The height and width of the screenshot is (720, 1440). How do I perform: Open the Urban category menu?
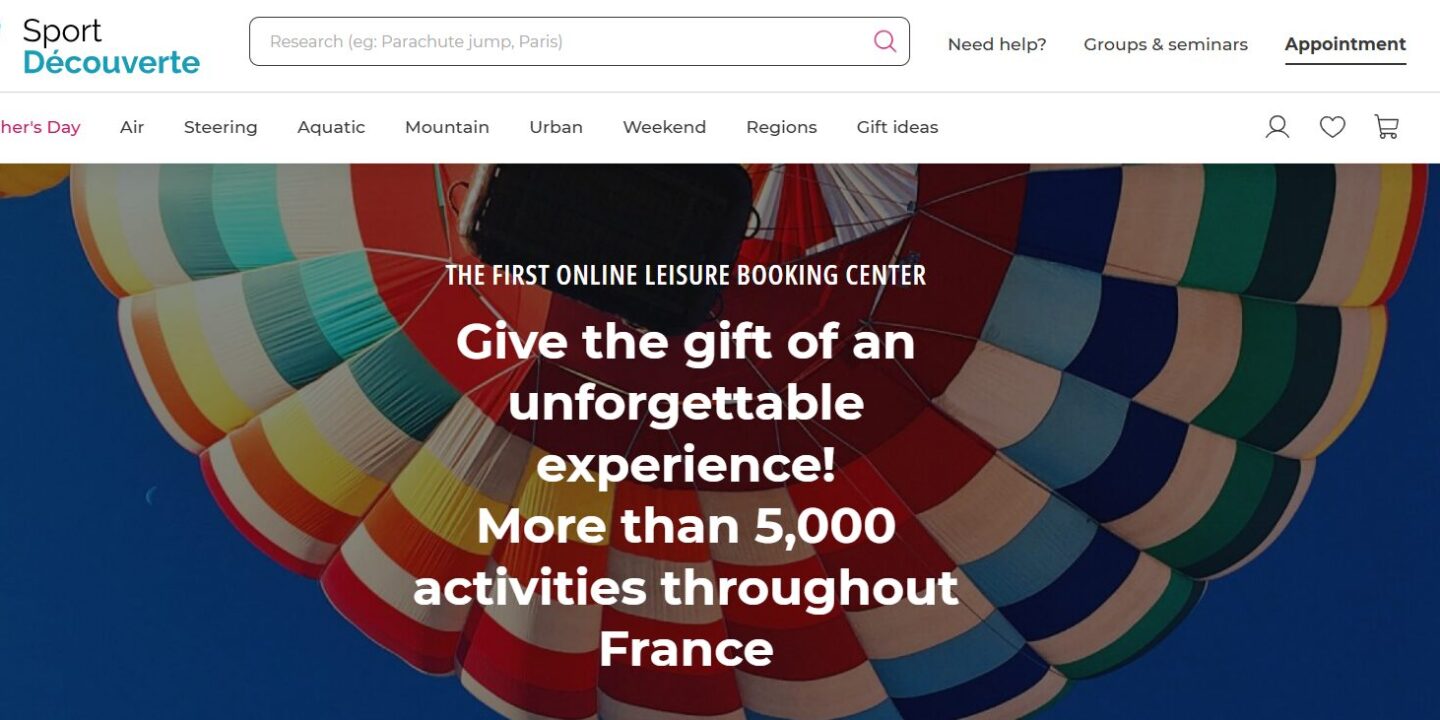pos(556,127)
